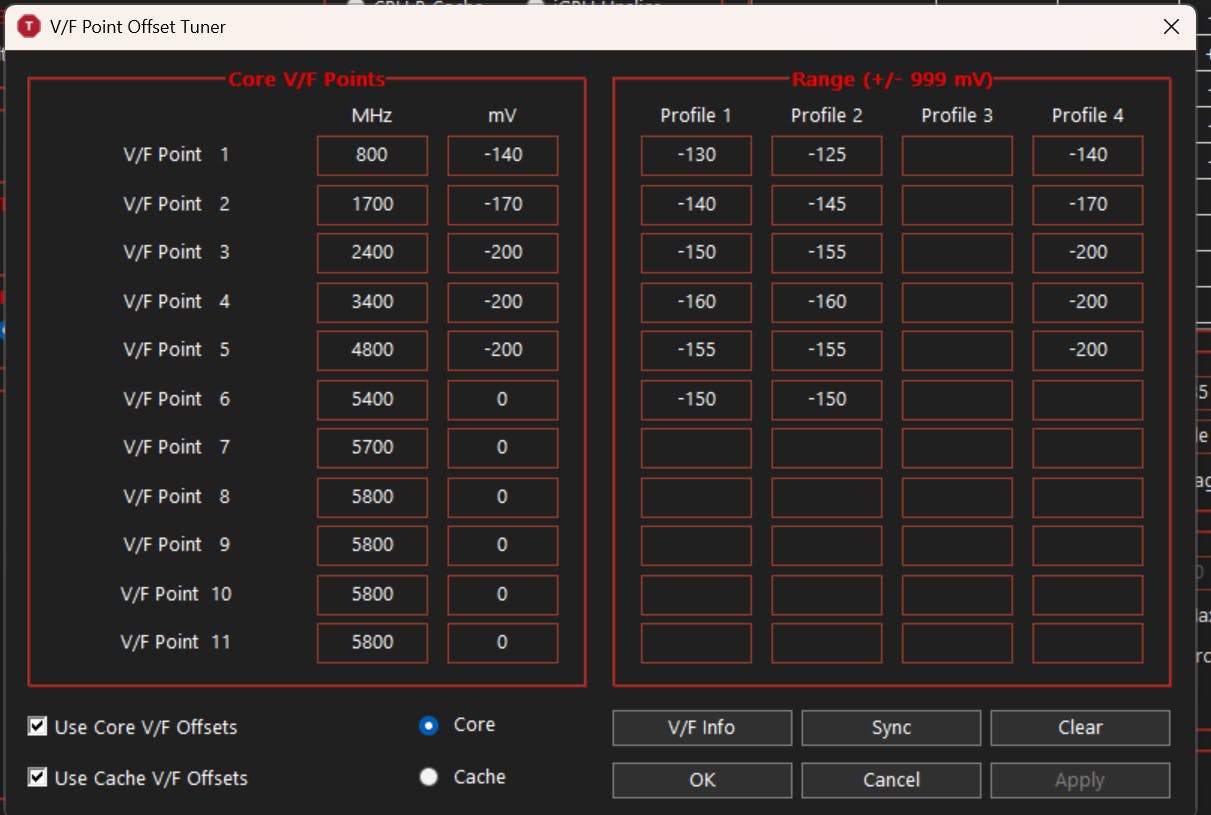Confirm with the OK button
This screenshot has height=815, width=1211.
702,780
